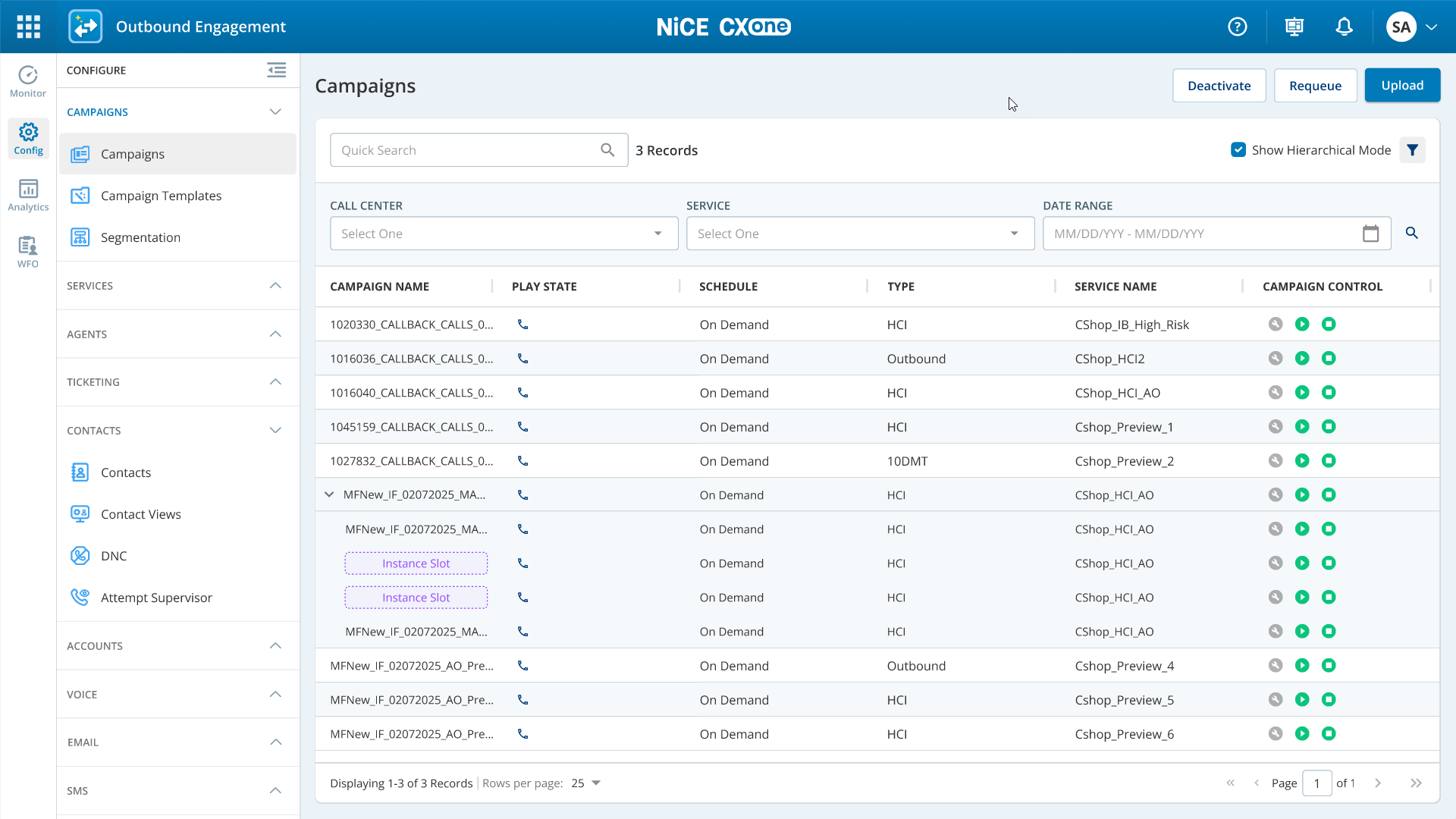
Task: Click the page number input box
Action: pos(1317,783)
